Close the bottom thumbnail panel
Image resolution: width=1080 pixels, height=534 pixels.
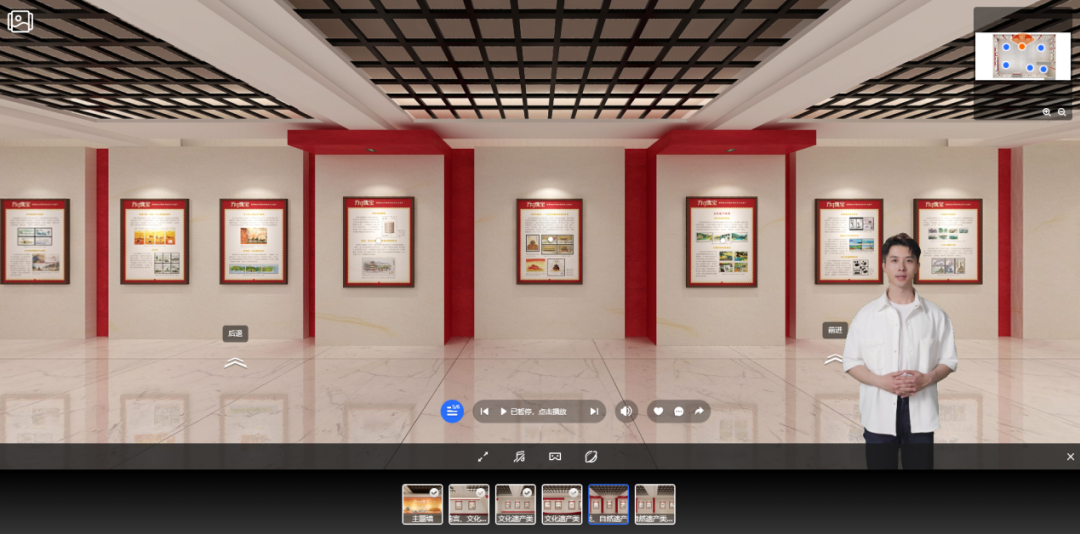[x=1070, y=457]
